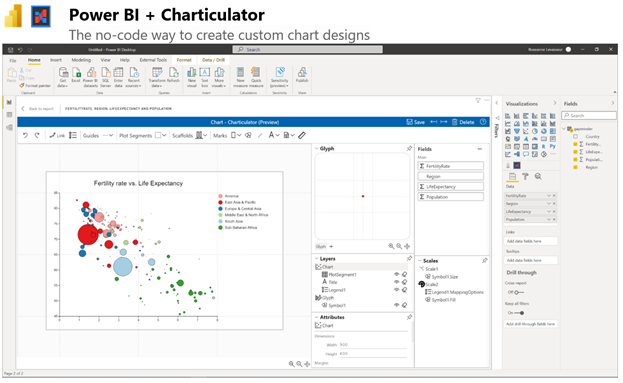The width and height of the screenshot is (623, 383).
Task: Click Back to report
Action: tap(38, 108)
